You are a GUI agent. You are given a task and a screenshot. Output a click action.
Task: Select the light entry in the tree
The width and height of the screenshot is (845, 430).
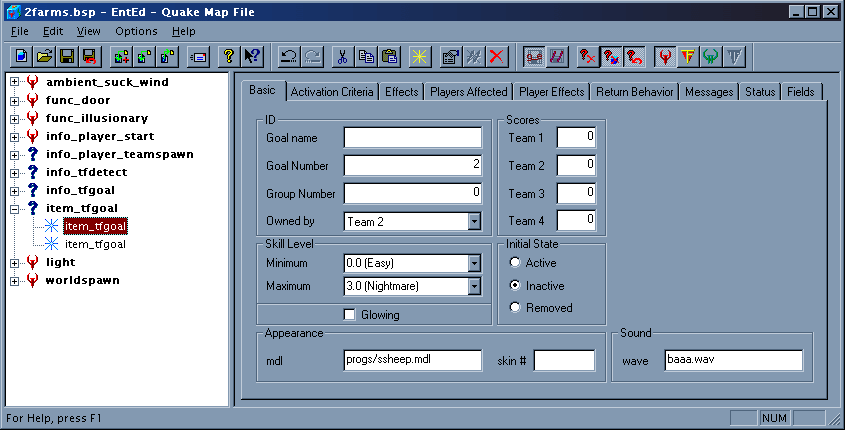60,262
